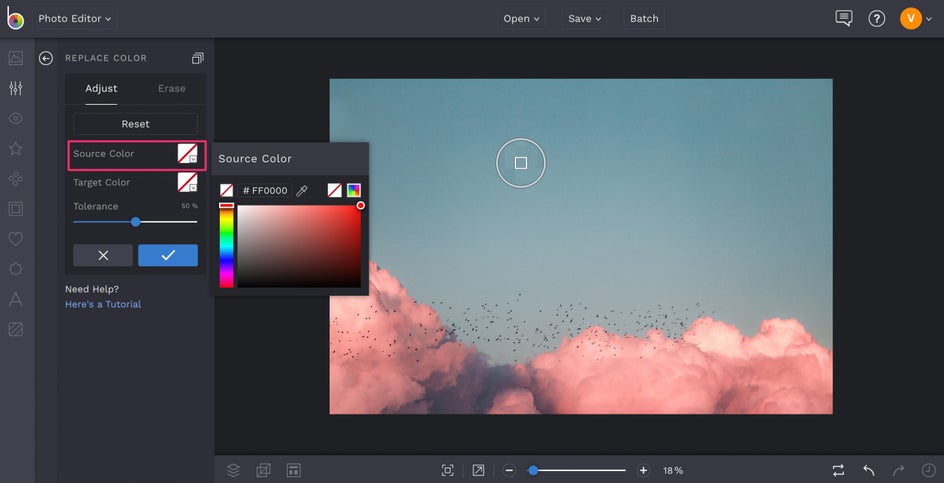Open the help question mark icon

877,18
